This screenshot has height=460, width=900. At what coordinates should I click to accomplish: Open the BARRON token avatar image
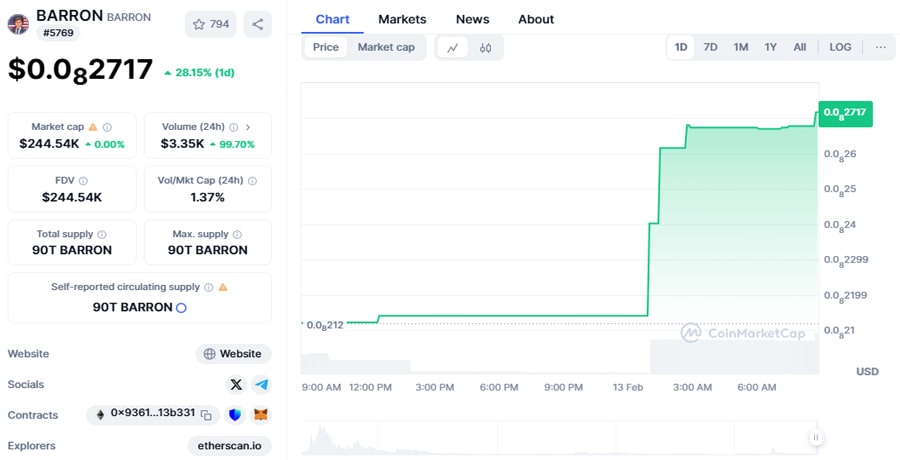[x=18, y=24]
